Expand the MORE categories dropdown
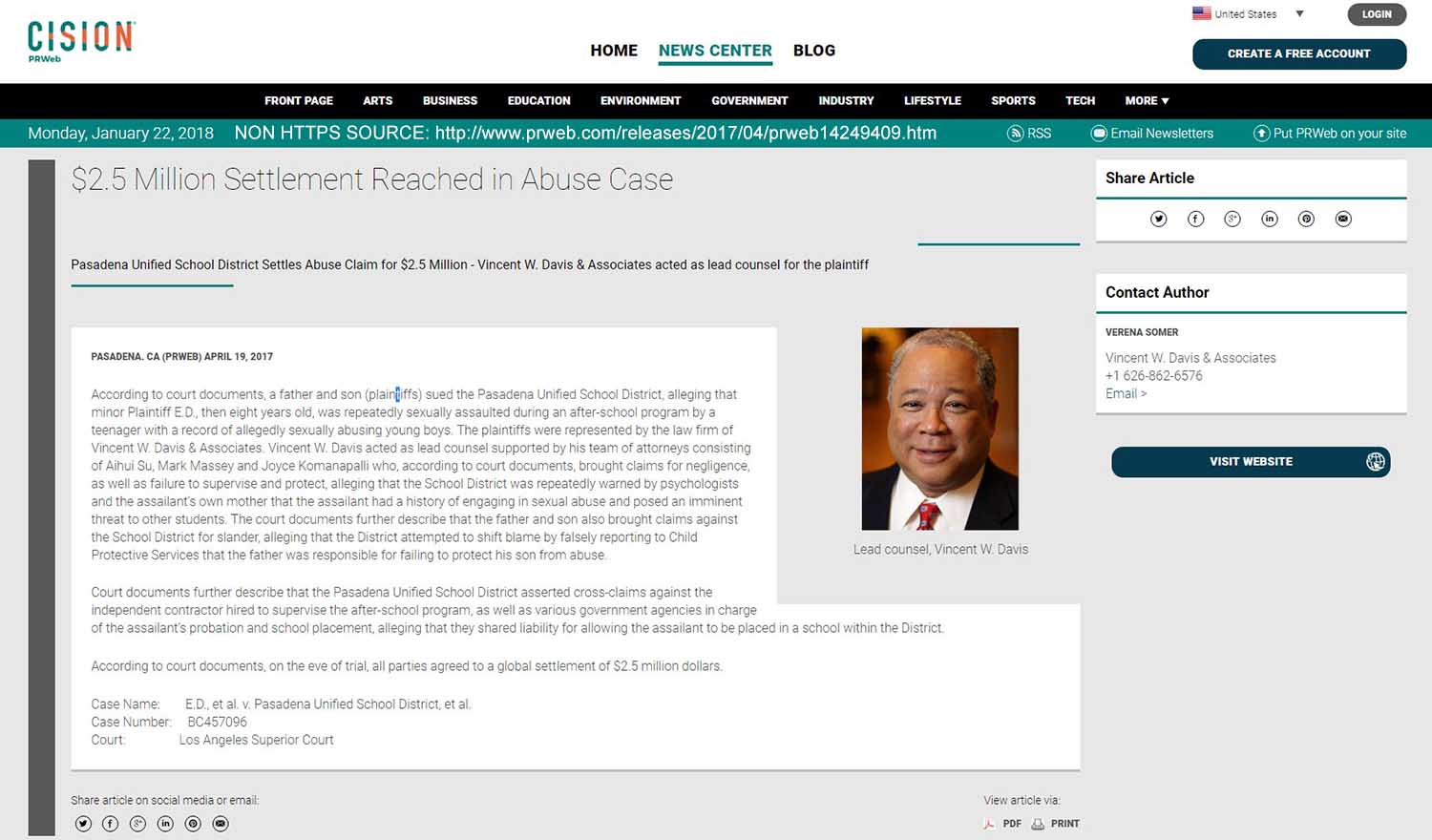This screenshot has height=840, width=1432. pyautogui.click(x=1147, y=100)
